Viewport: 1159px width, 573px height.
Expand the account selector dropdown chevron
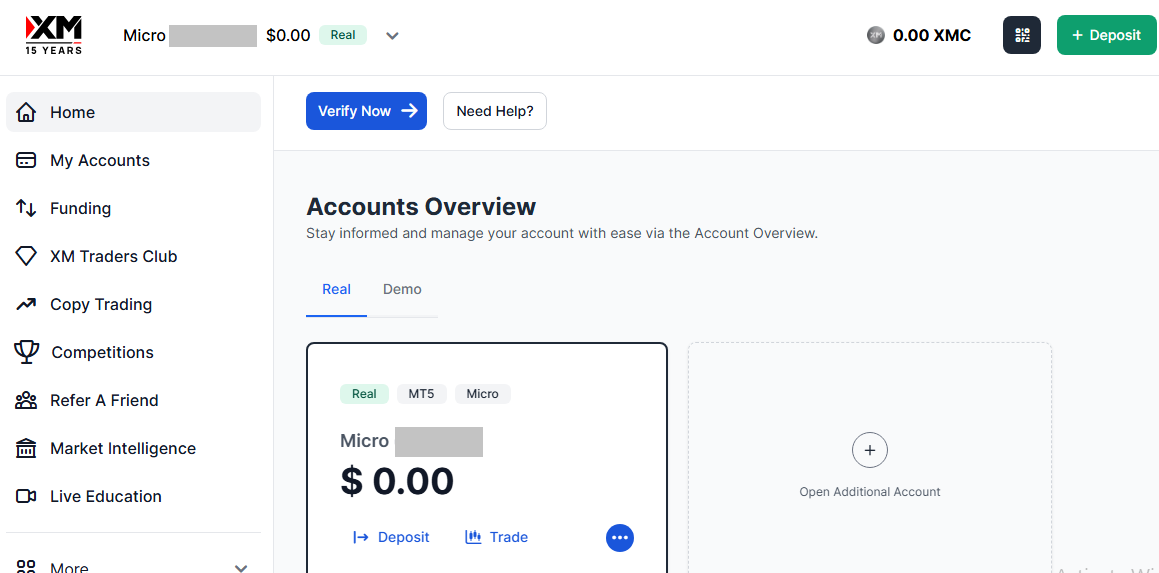(392, 36)
